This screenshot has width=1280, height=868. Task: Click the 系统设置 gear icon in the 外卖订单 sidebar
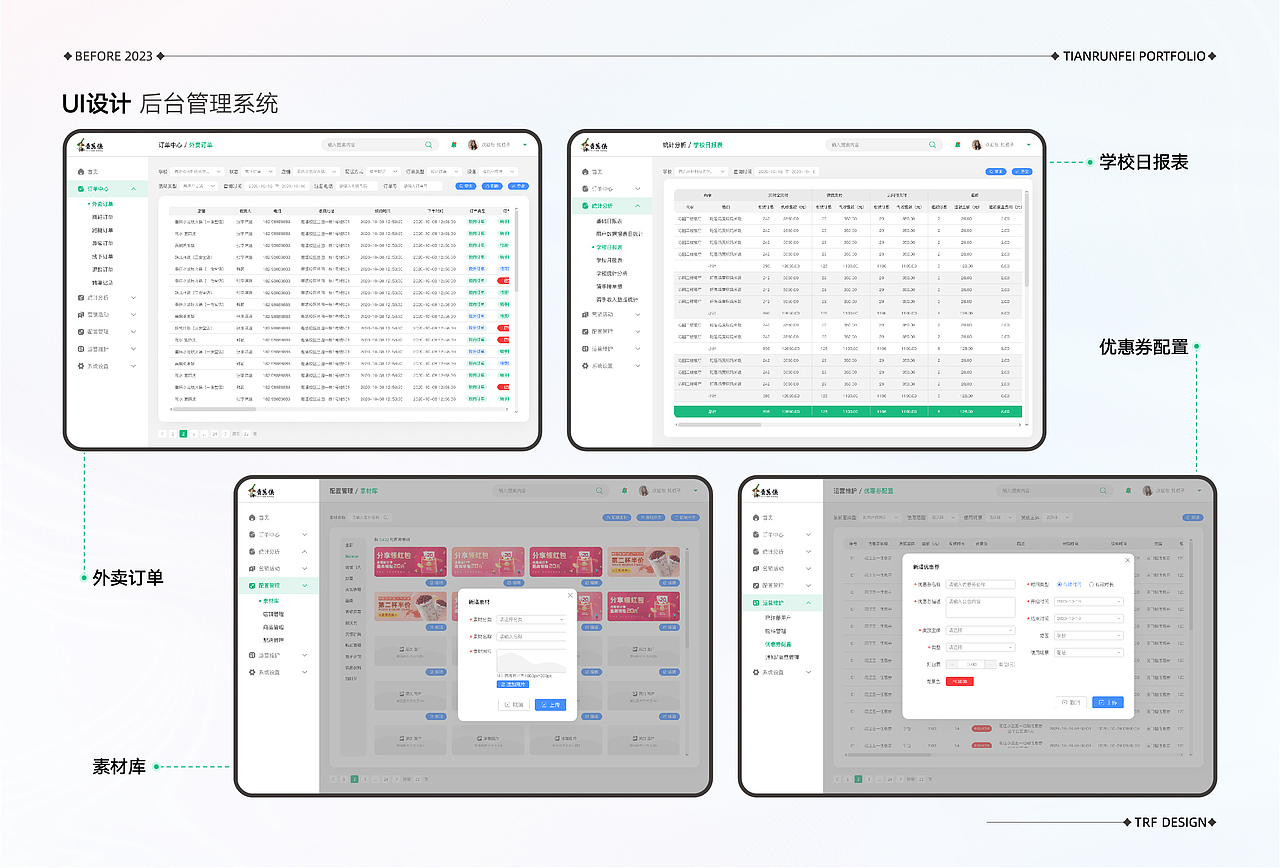(x=80, y=366)
